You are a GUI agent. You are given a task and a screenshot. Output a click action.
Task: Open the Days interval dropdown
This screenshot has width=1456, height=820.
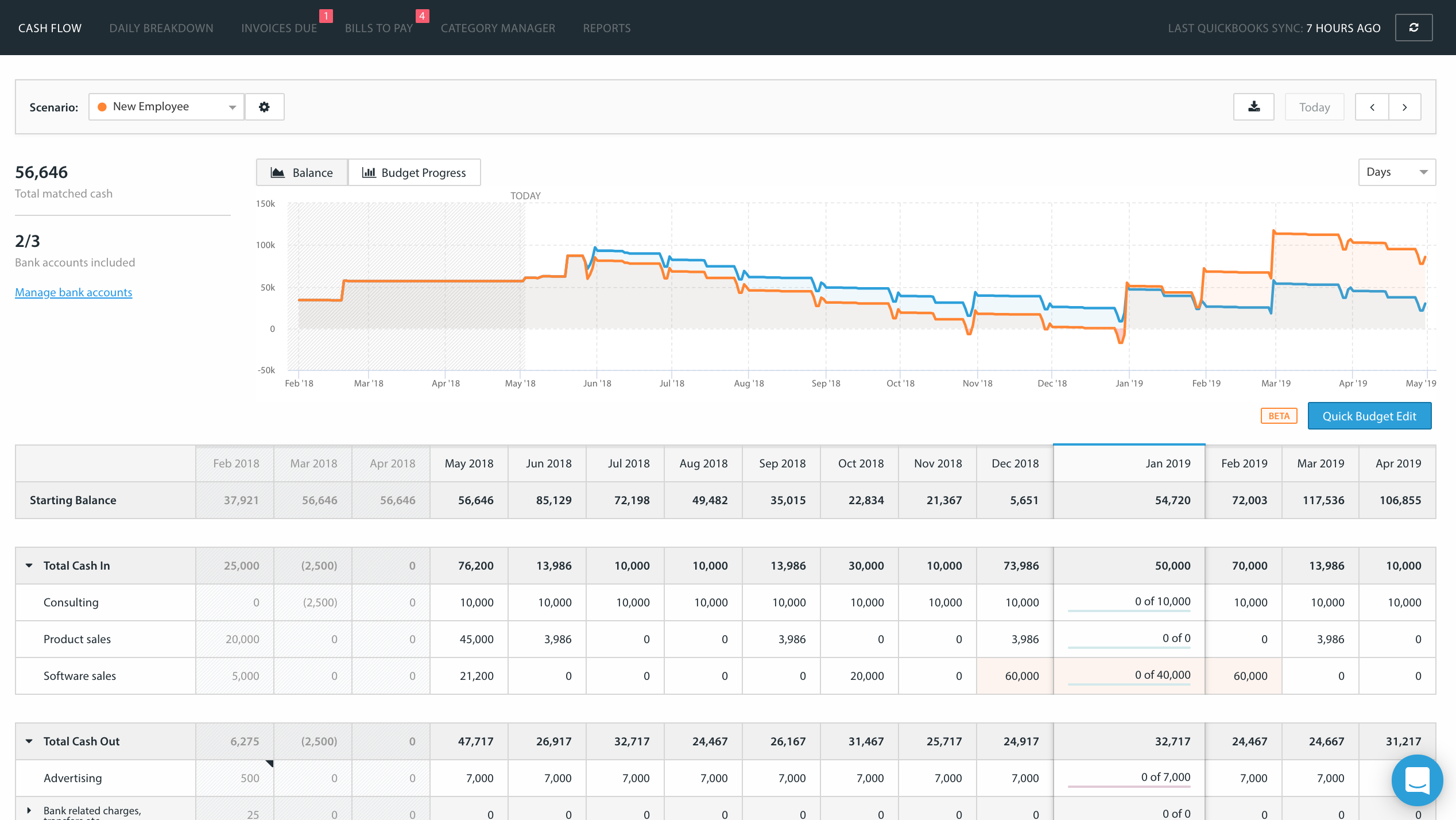coord(1396,172)
